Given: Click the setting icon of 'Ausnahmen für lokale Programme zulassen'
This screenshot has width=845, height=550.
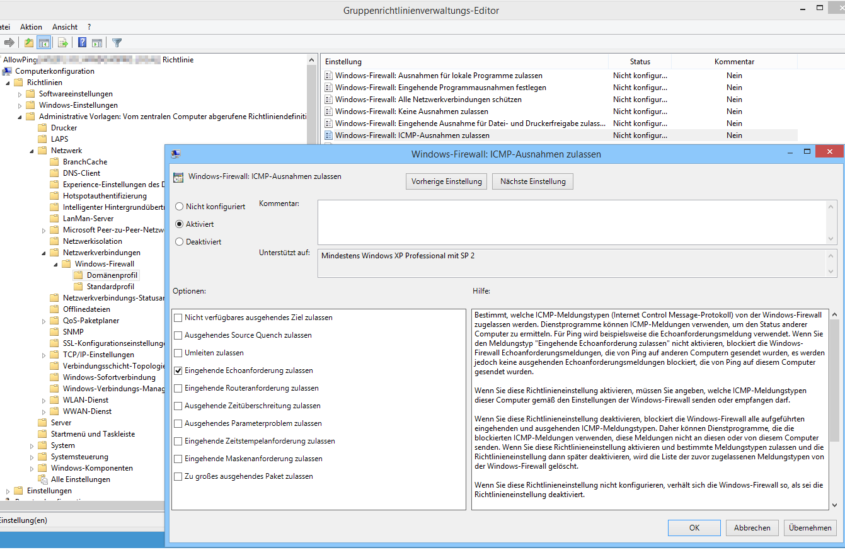Looking at the screenshot, I should [328, 75].
